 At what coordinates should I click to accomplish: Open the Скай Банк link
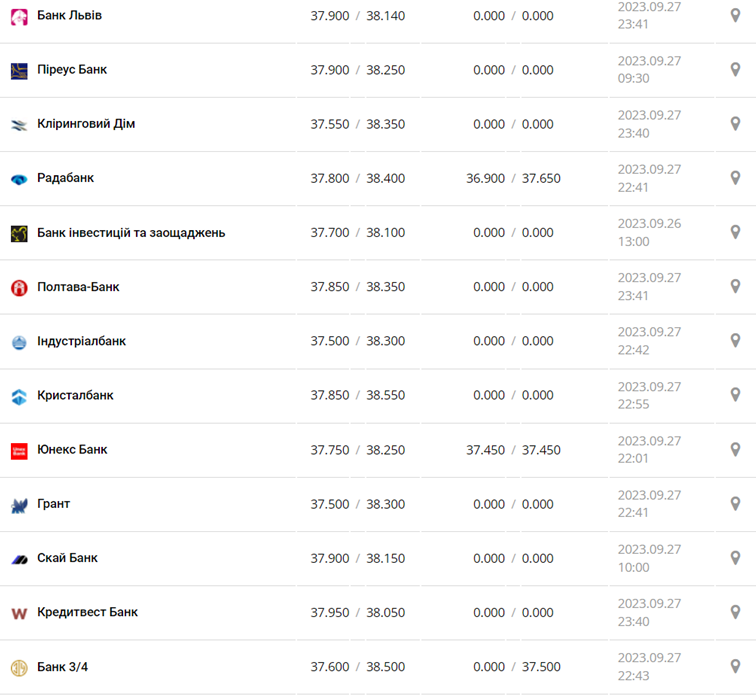tap(67, 558)
